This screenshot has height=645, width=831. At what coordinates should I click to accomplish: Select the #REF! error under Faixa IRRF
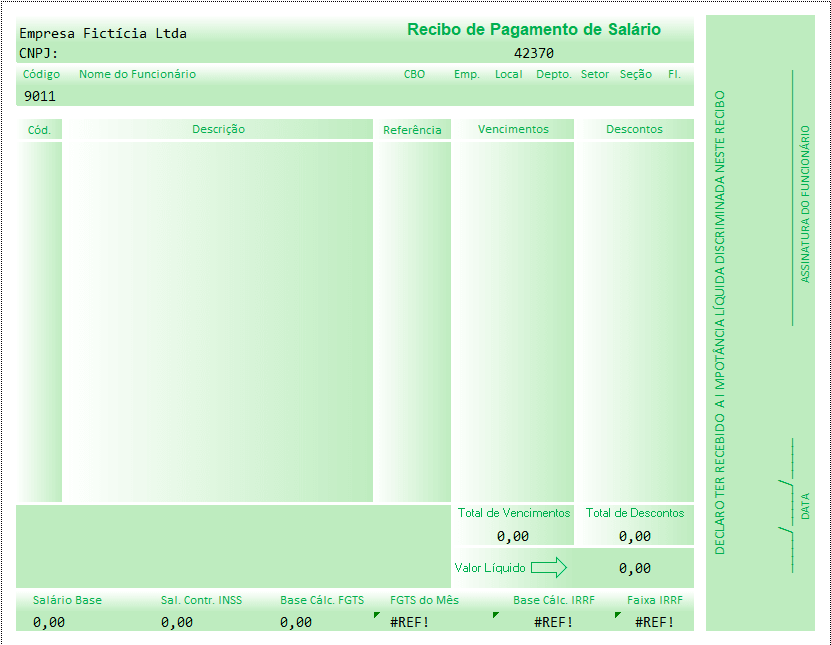click(655, 622)
